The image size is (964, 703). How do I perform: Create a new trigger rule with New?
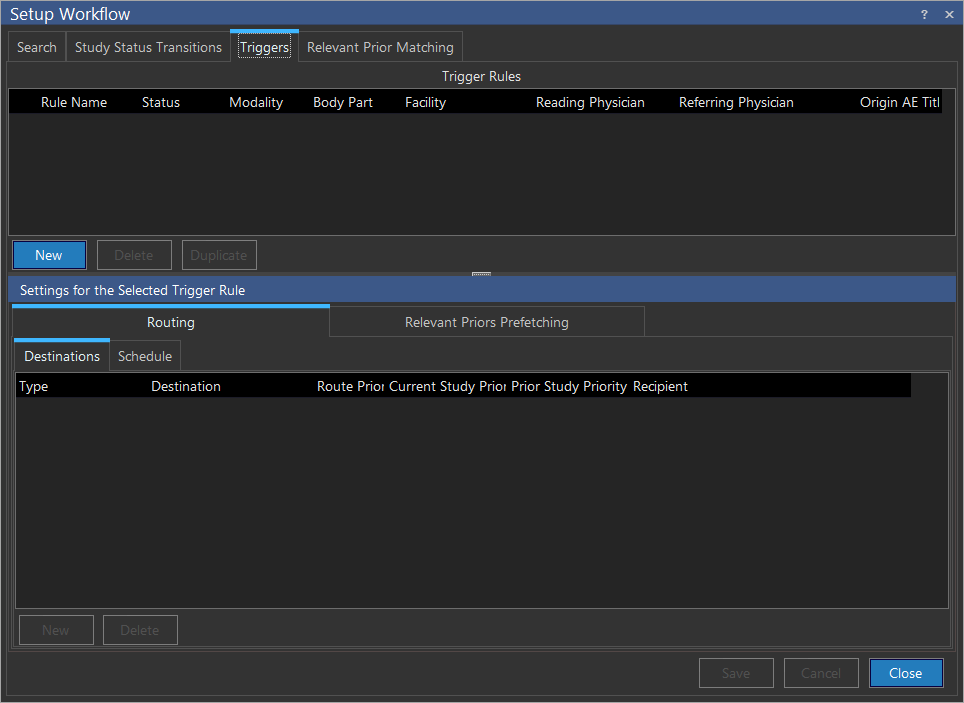pos(49,255)
